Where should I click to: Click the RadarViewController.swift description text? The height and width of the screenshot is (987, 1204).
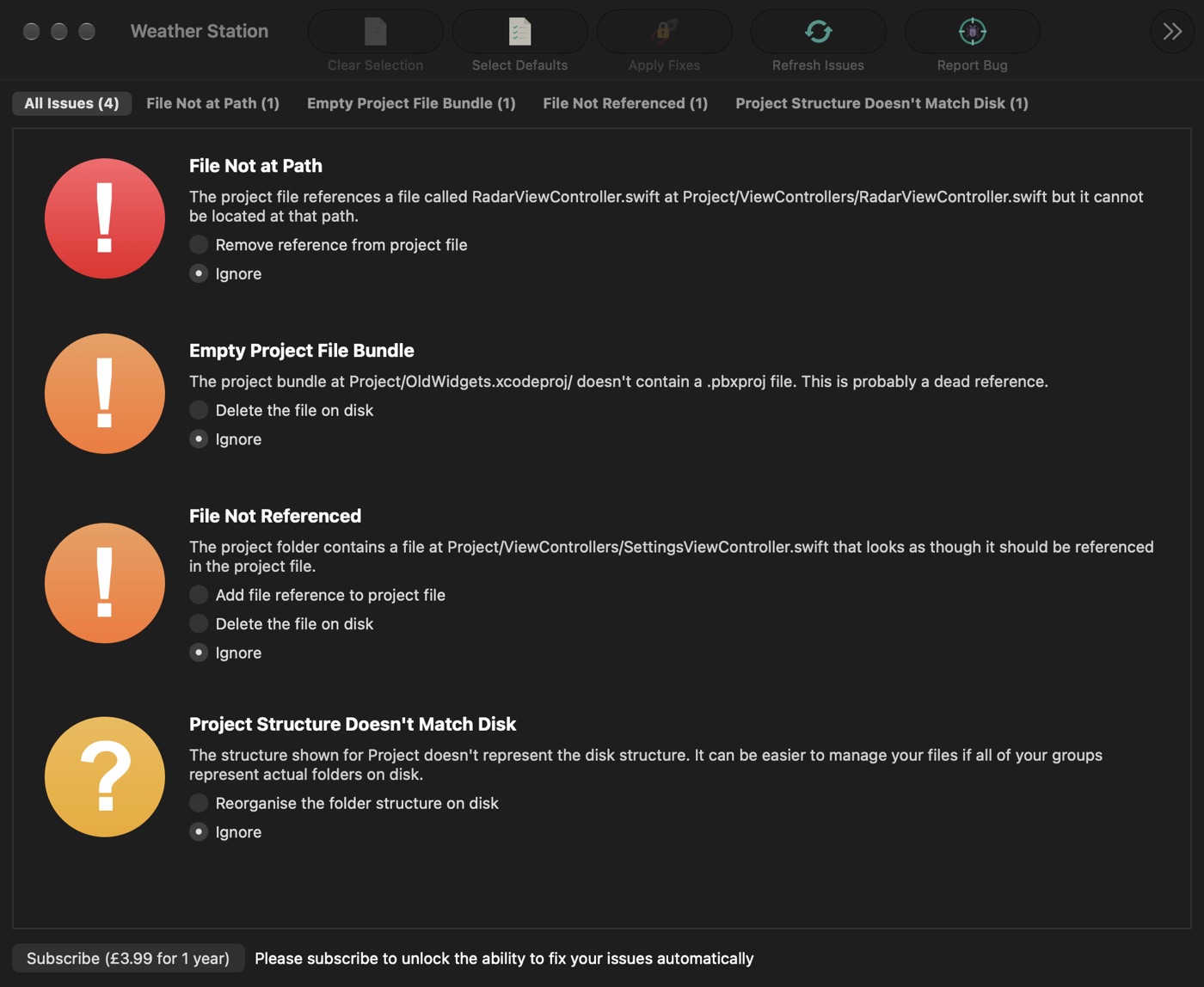[x=666, y=206]
